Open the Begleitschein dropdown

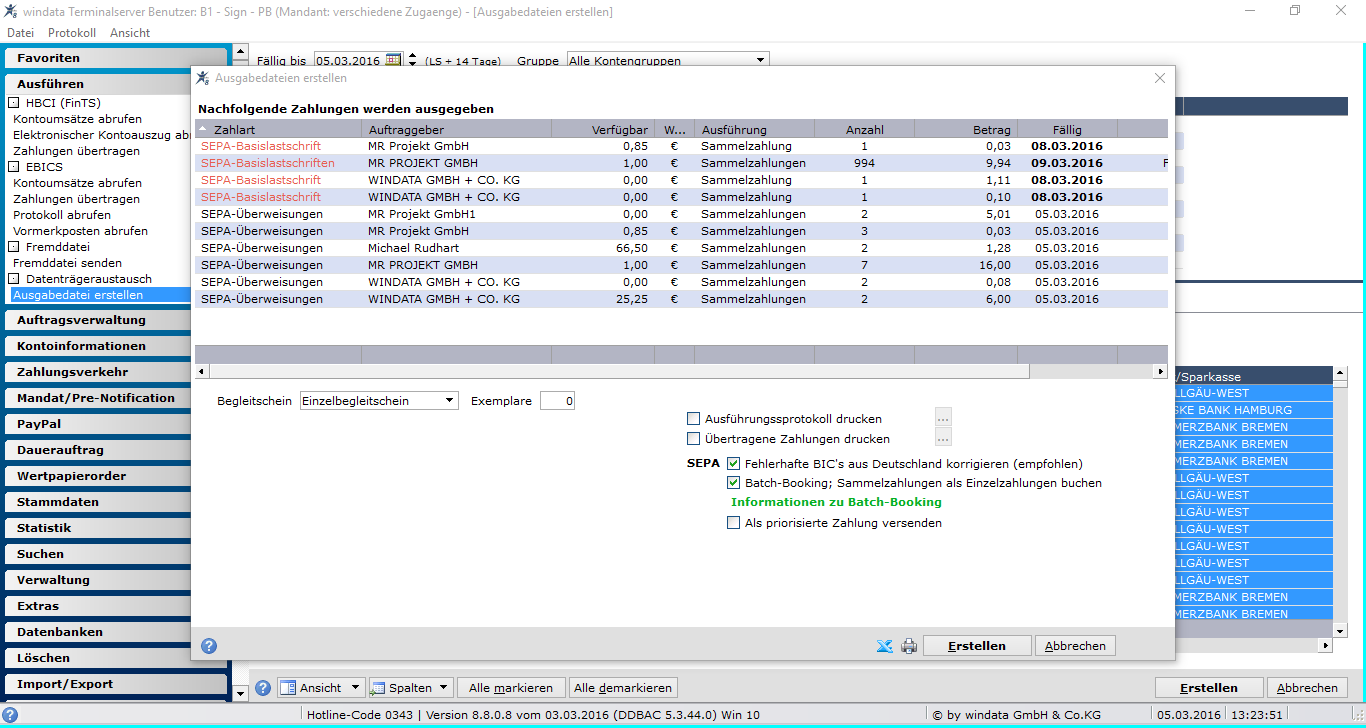449,401
